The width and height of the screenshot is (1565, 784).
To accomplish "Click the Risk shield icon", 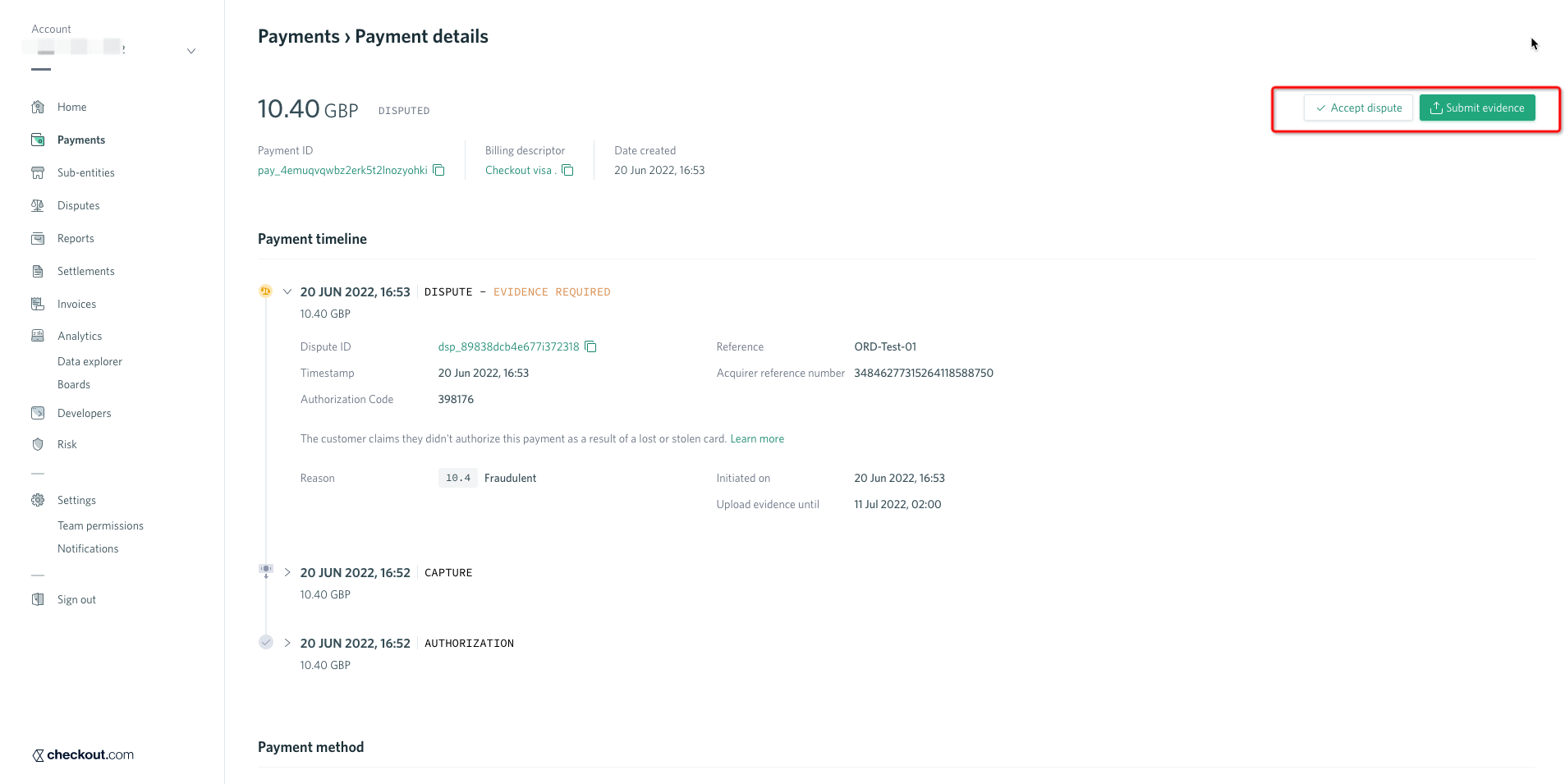I will 38,444.
